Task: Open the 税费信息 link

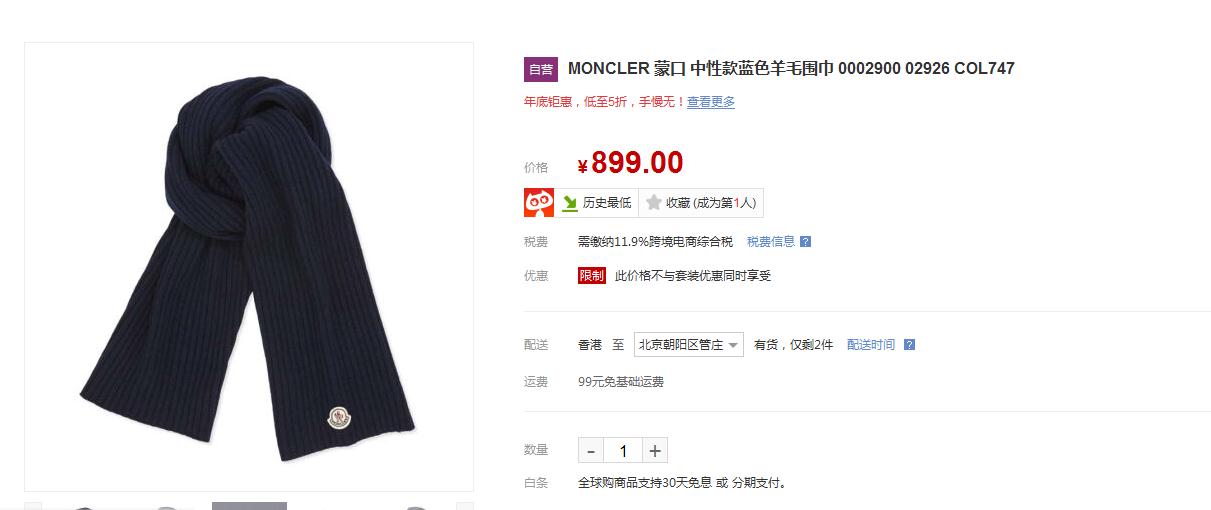Action: (x=771, y=242)
